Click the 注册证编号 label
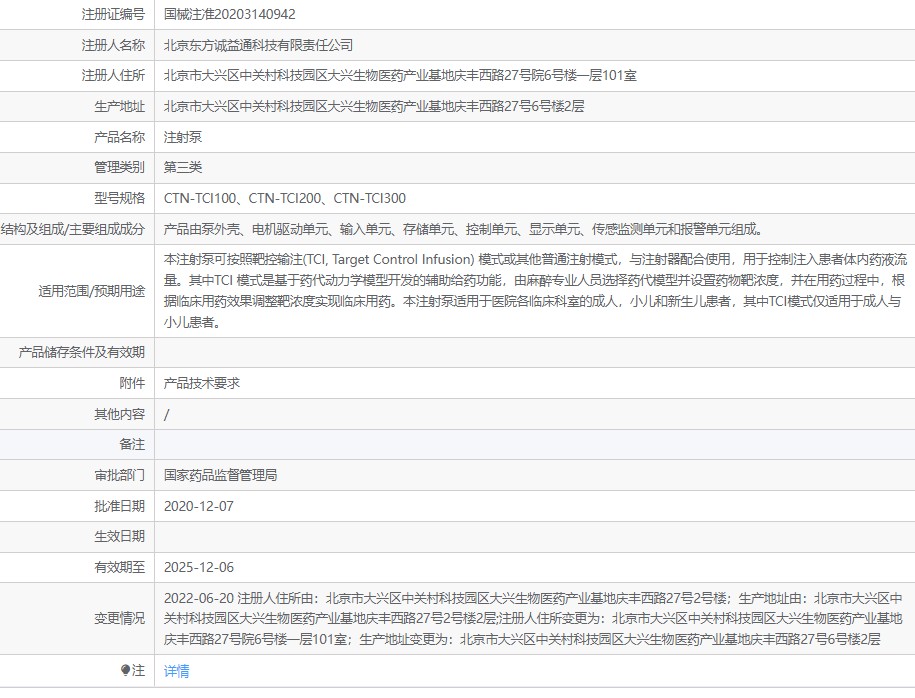The height and width of the screenshot is (698, 915). [x=113, y=15]
